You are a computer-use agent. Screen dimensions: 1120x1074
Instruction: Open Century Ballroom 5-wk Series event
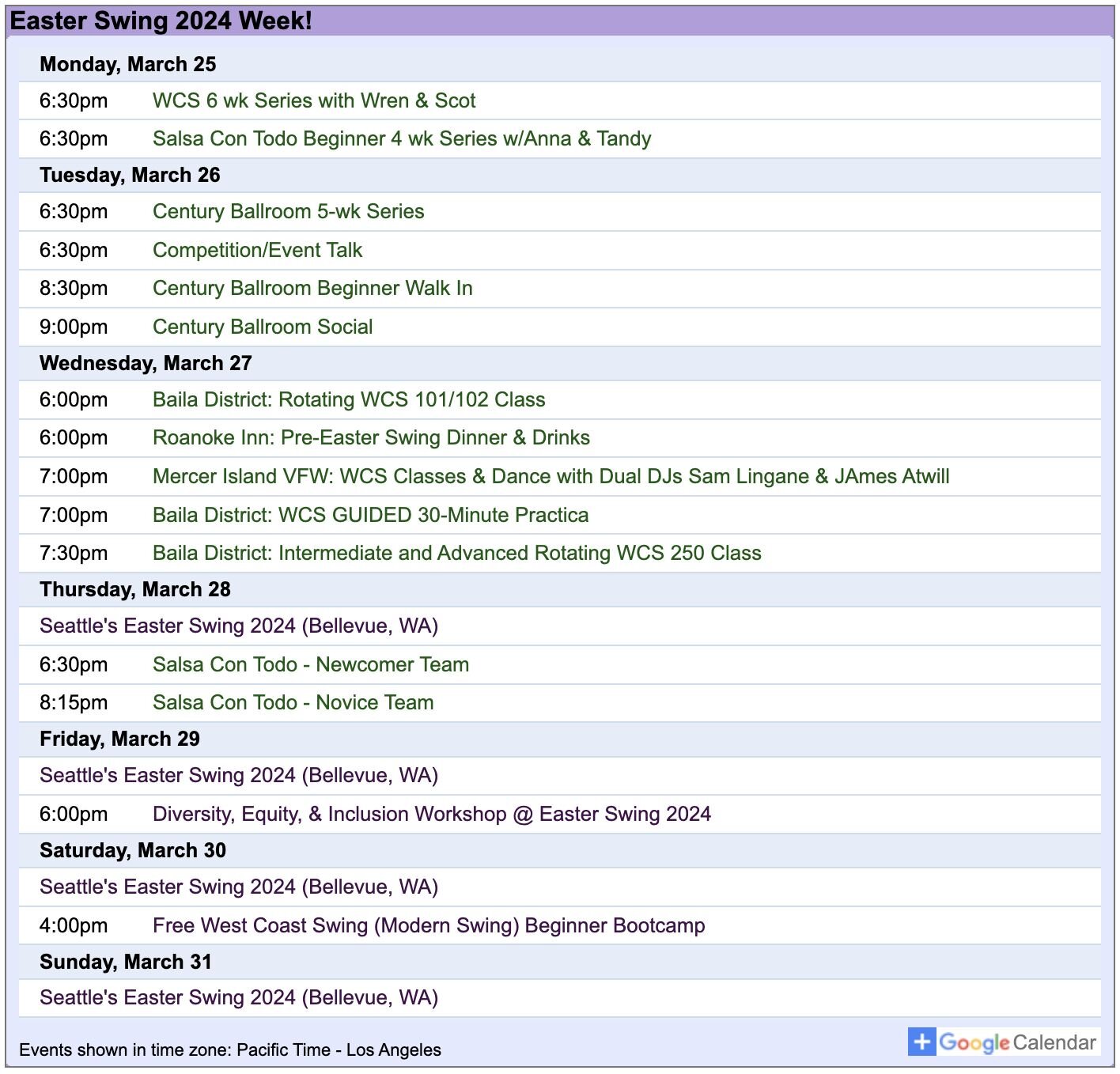coord(289,211)
